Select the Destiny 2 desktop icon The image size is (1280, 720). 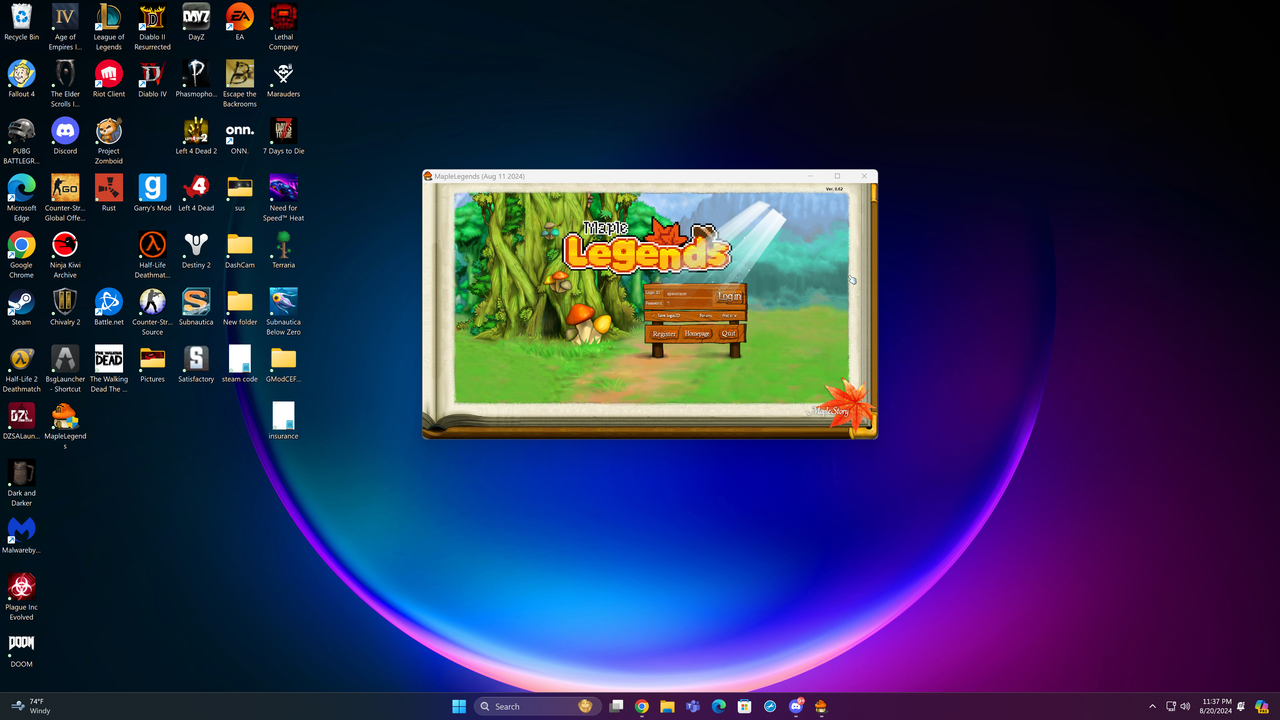(x=196, y=250)
